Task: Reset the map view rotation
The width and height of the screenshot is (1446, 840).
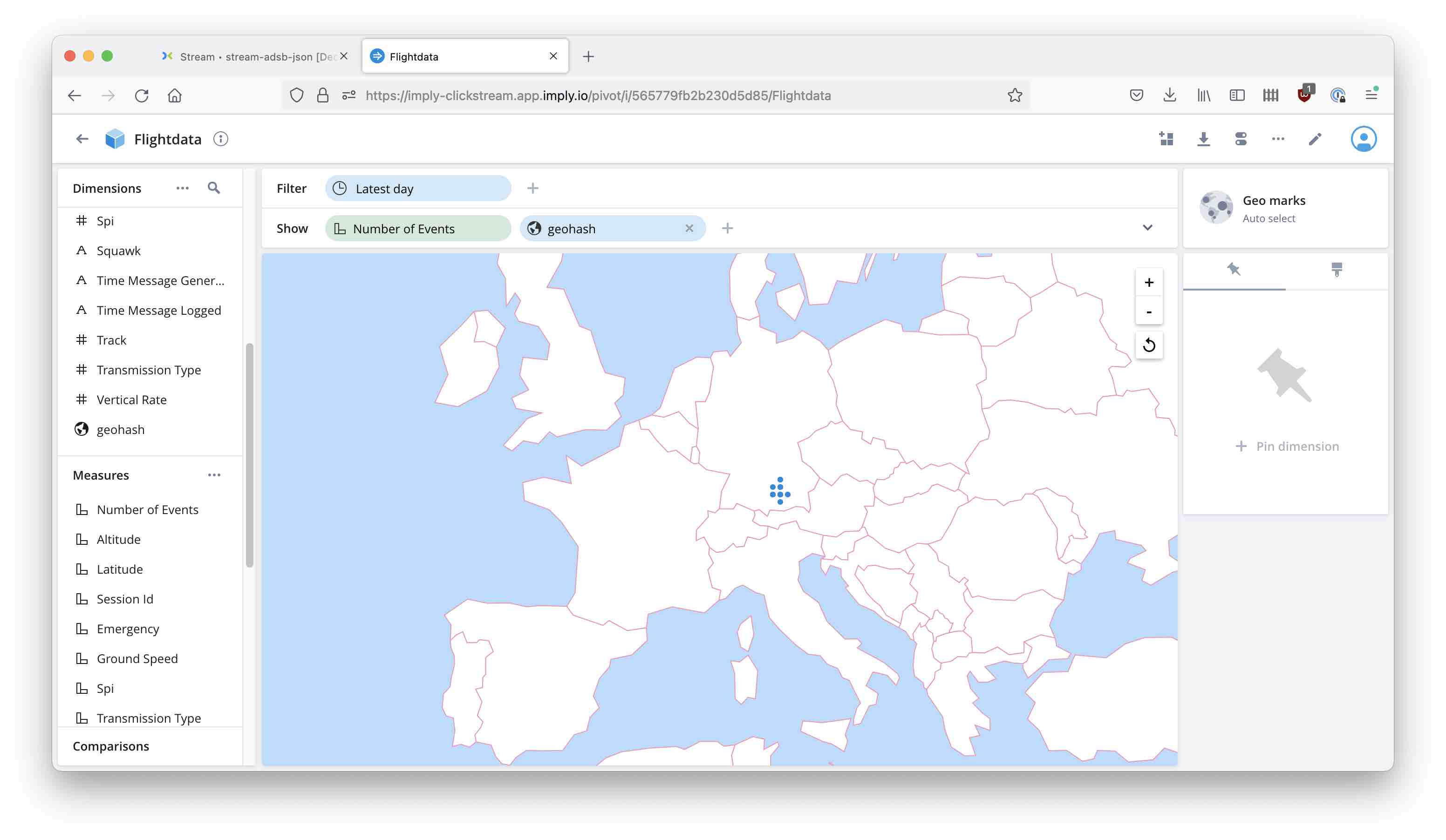Action: click(1148, 345)
